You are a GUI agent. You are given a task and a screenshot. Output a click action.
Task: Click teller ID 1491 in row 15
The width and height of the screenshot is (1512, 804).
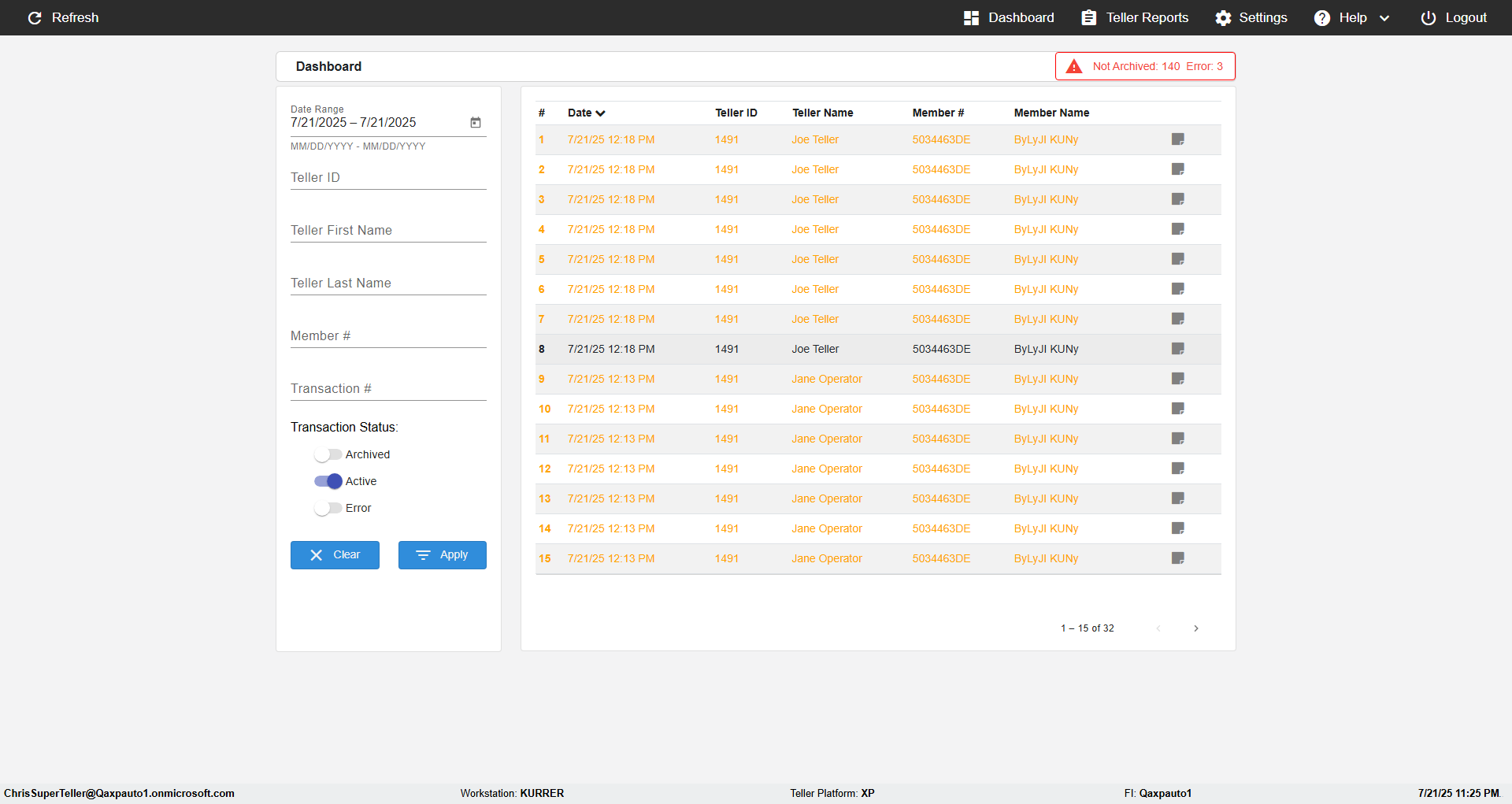click(x=727, y=558)
